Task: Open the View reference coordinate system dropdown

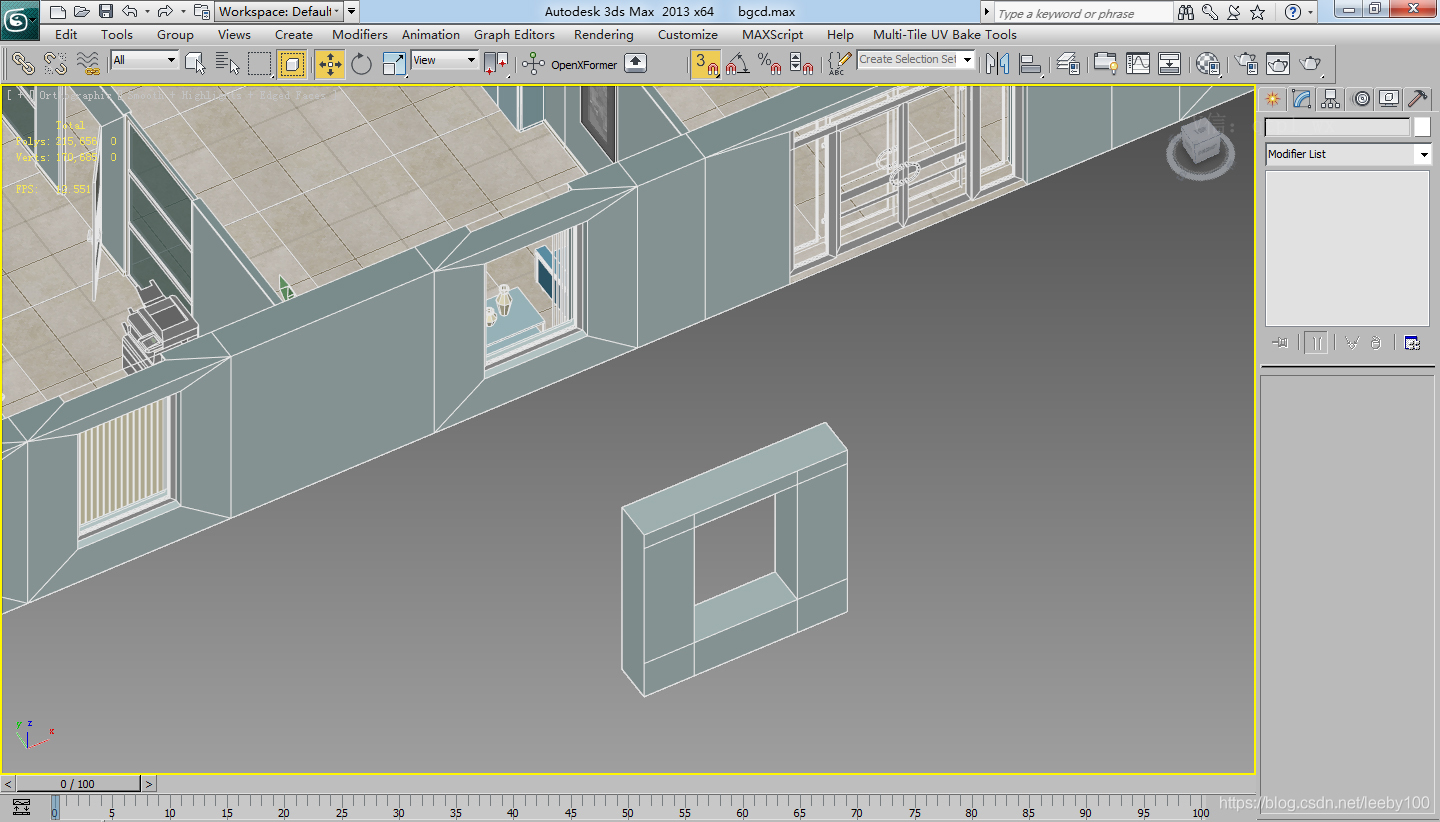Action: [445, 60]
